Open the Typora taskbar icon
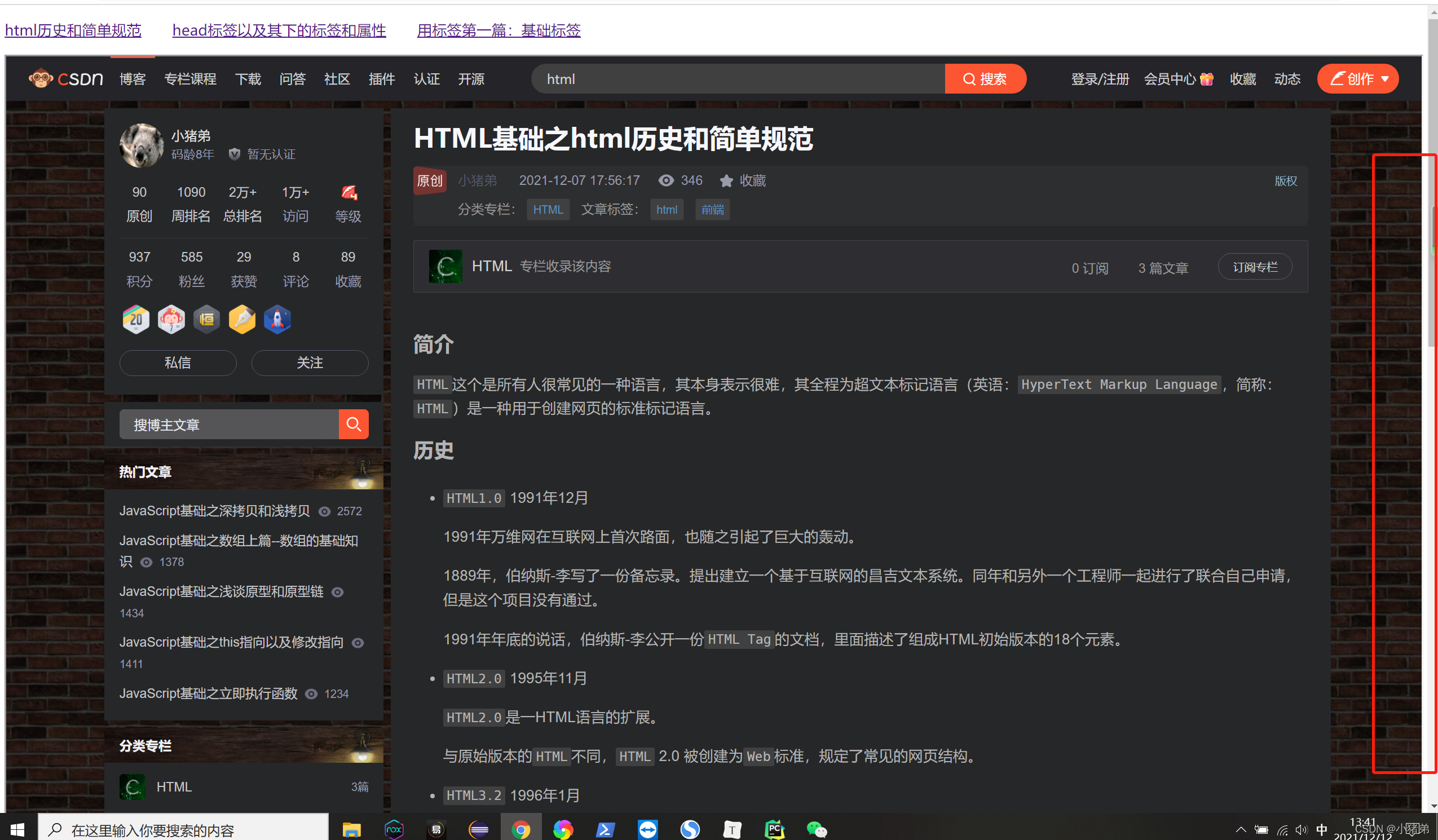This screenshot has width=1438, height=840. [x=732, y=829]
